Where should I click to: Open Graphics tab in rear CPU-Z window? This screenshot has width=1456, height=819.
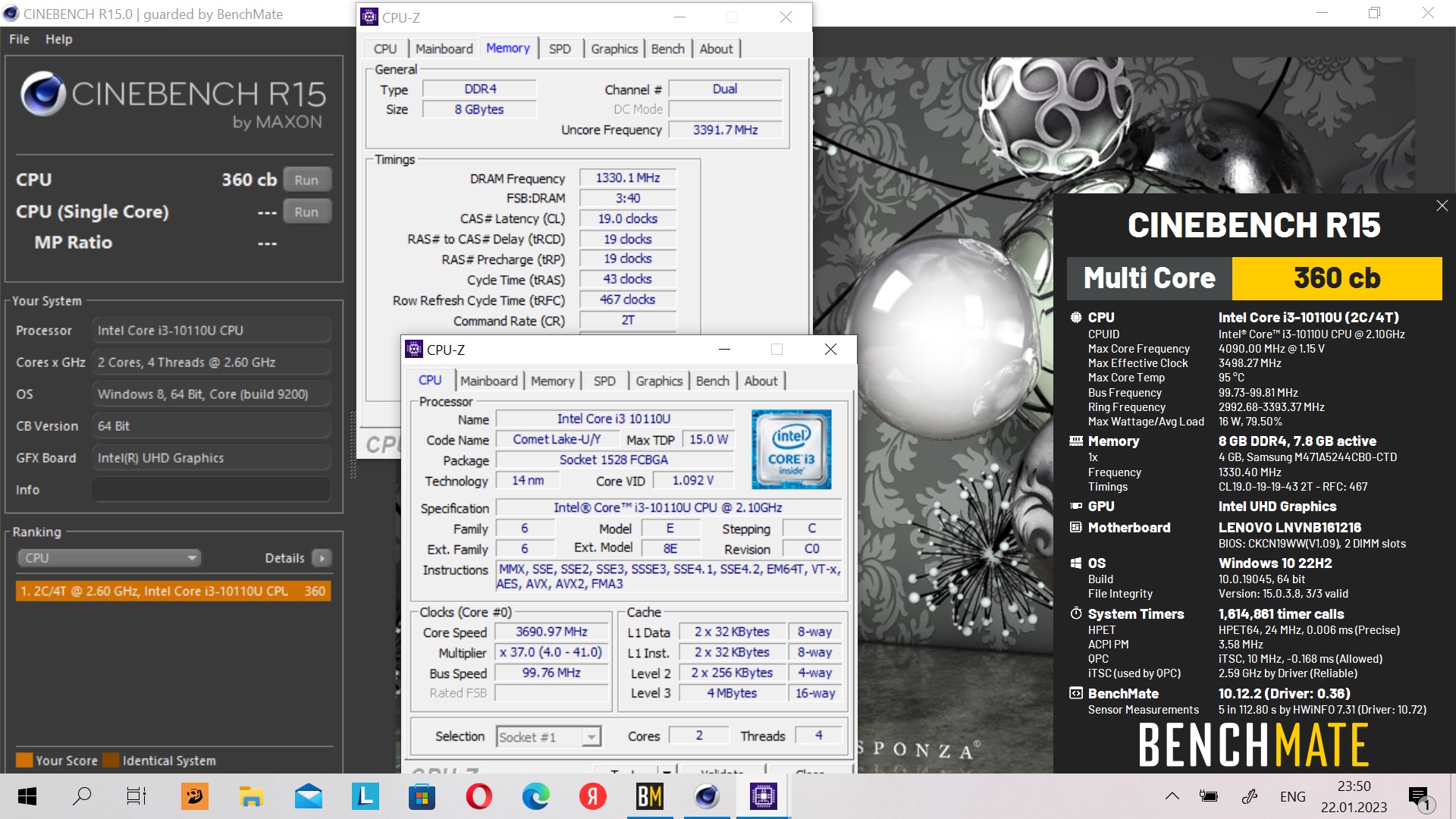click(614, 49)
